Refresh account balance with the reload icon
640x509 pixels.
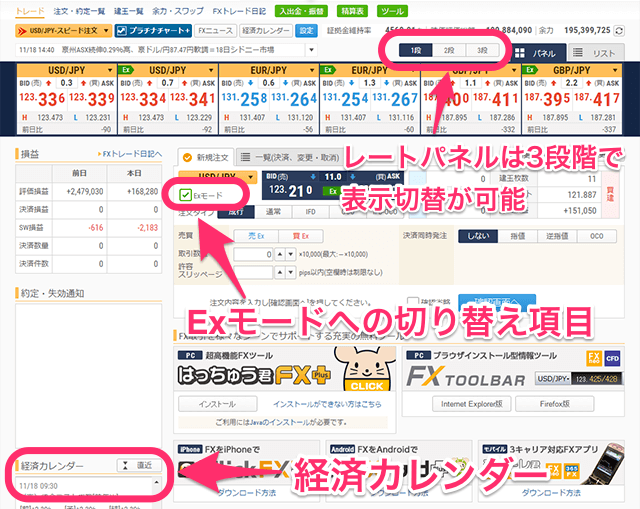point(619,31)
